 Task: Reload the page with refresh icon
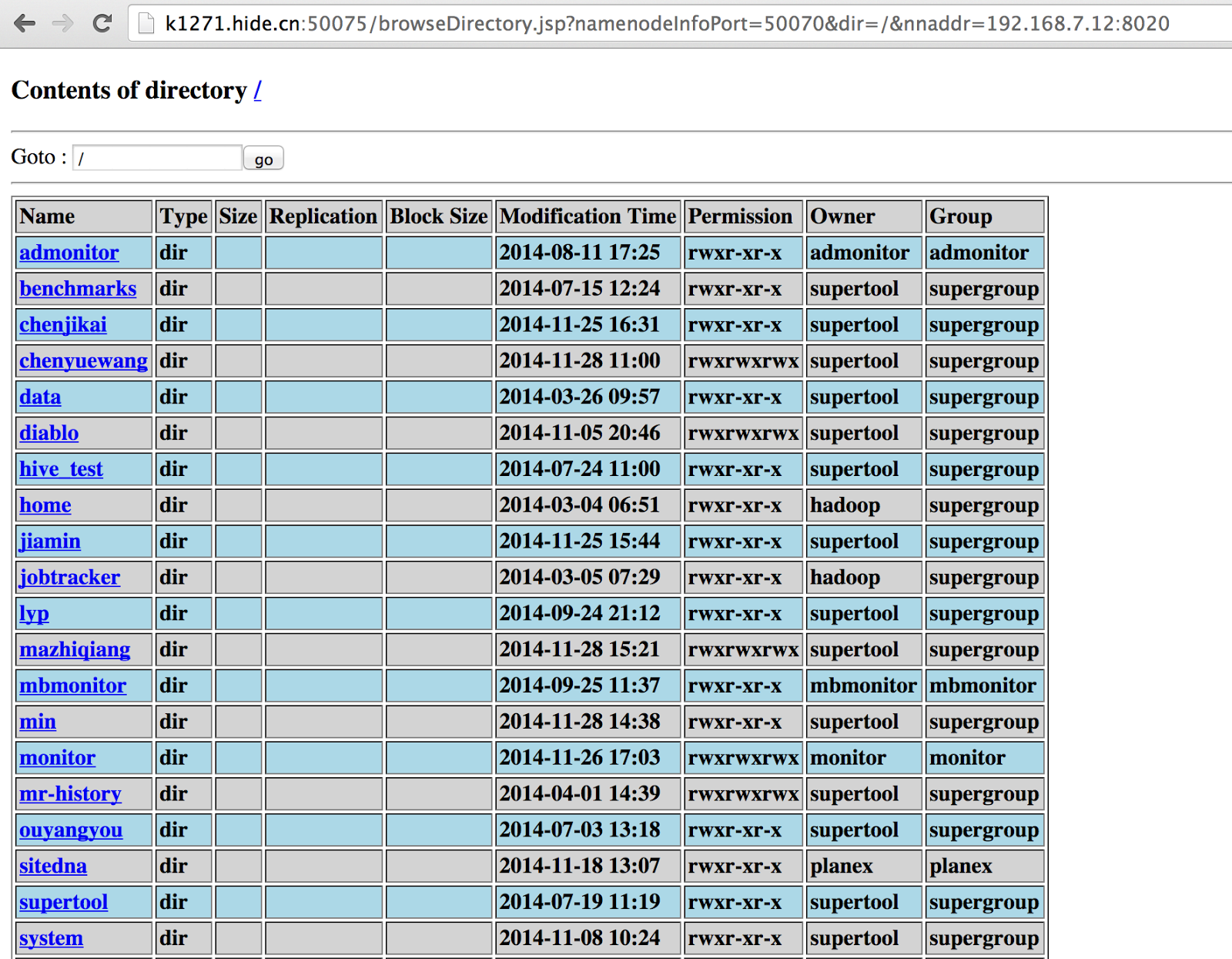point(102,23)
